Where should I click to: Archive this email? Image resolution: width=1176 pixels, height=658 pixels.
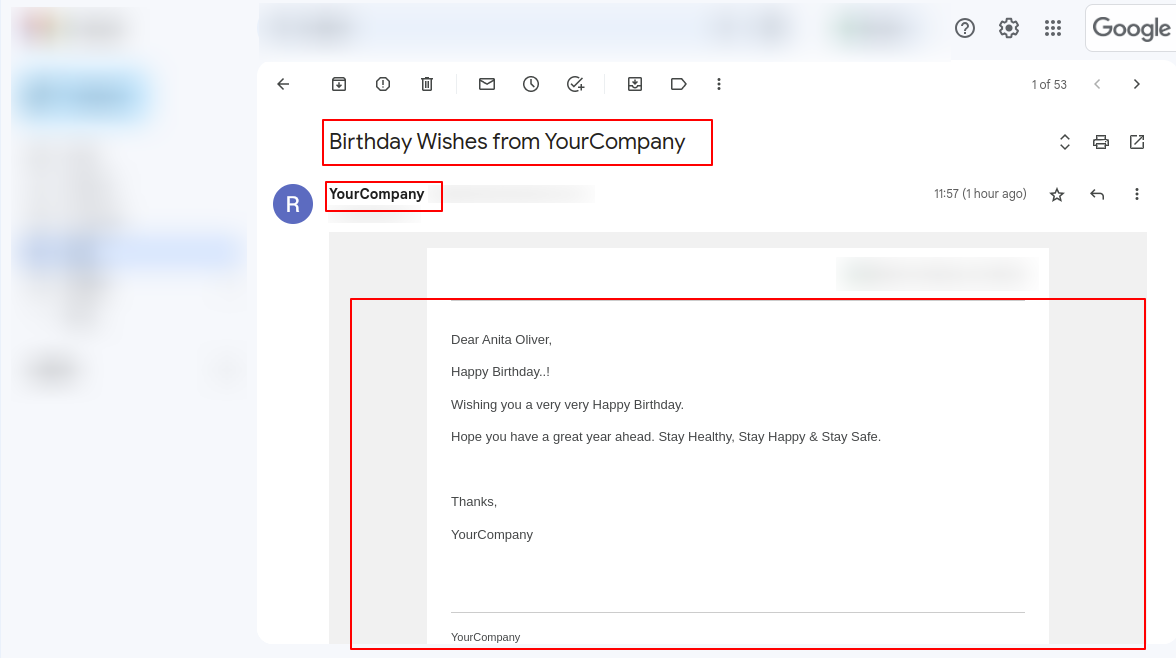[x=339, y=84]
